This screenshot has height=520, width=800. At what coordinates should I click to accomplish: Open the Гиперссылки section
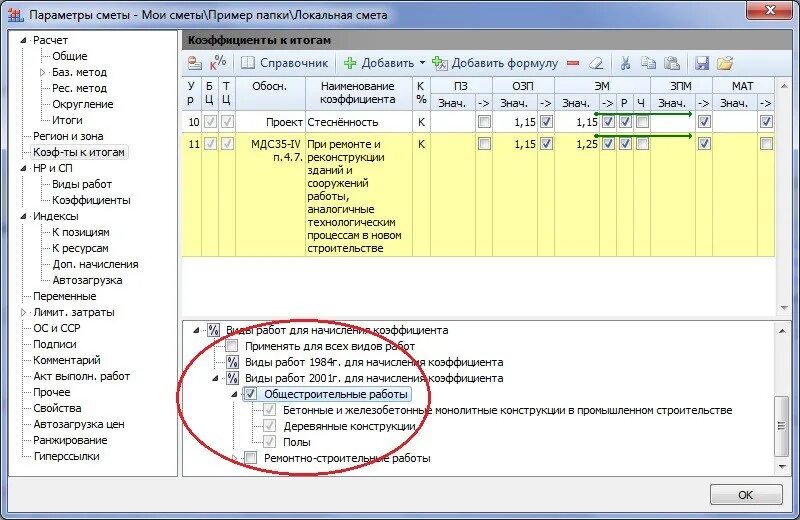(66, 456)
